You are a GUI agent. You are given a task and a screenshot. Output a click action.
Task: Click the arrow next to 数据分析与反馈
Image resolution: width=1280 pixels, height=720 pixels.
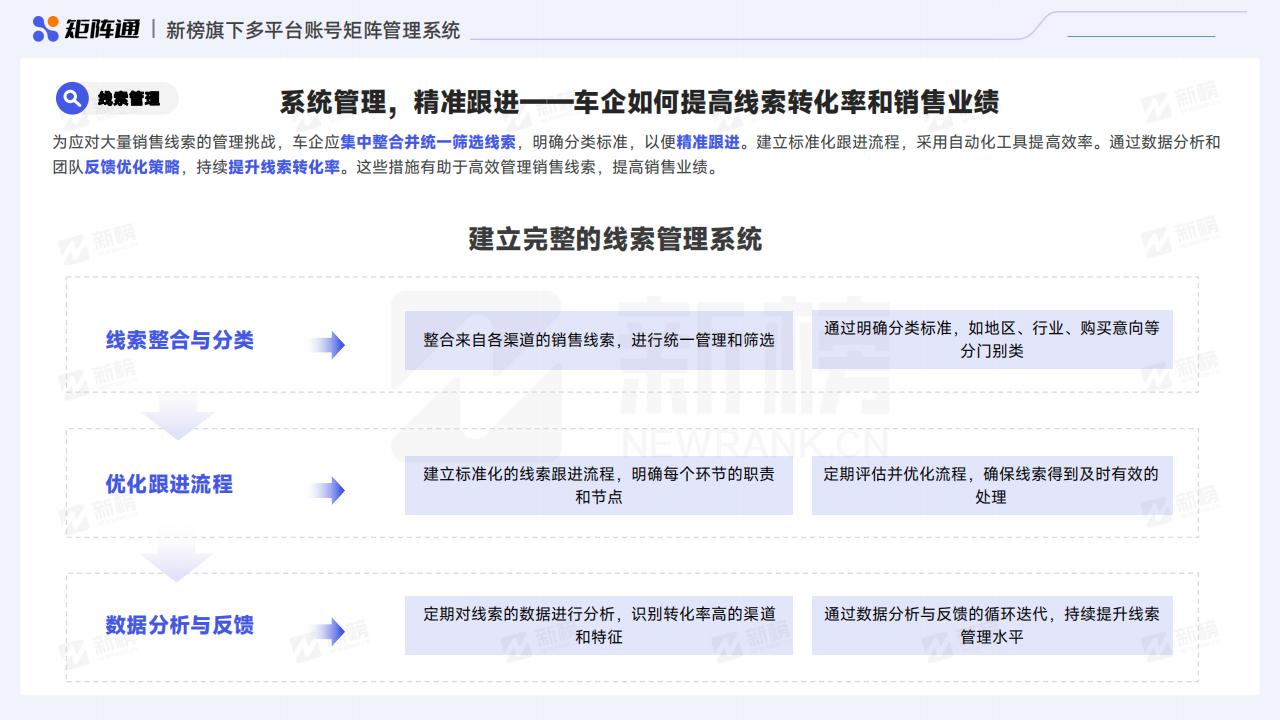coord(327,631)
